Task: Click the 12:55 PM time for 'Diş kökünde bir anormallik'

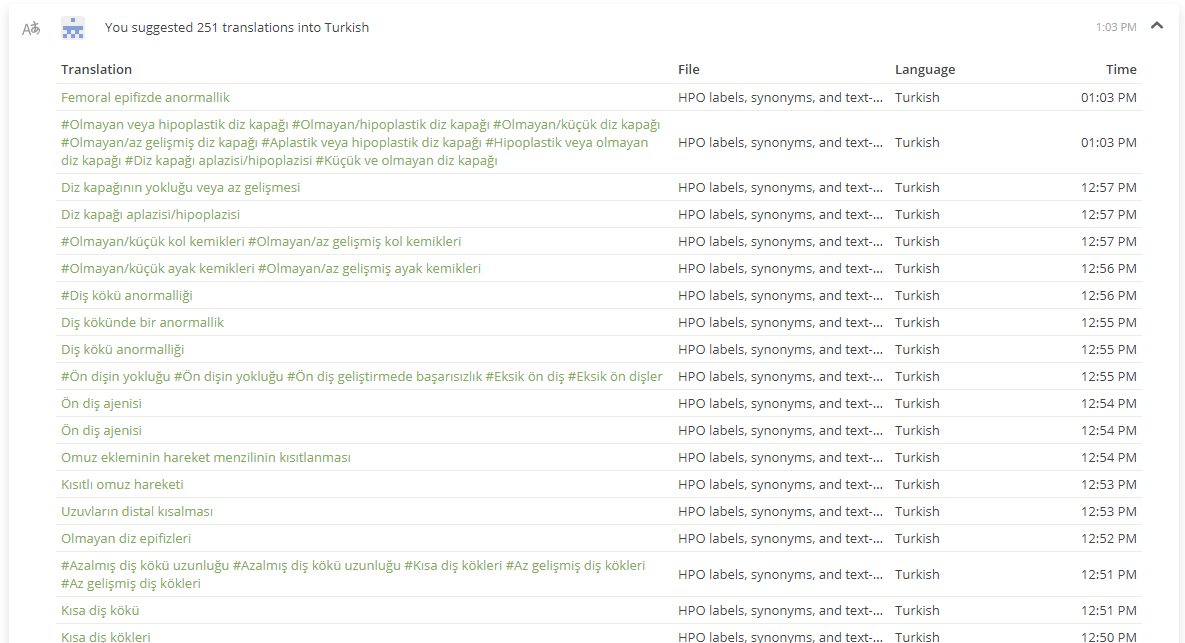Action: tap(1108, 323)
